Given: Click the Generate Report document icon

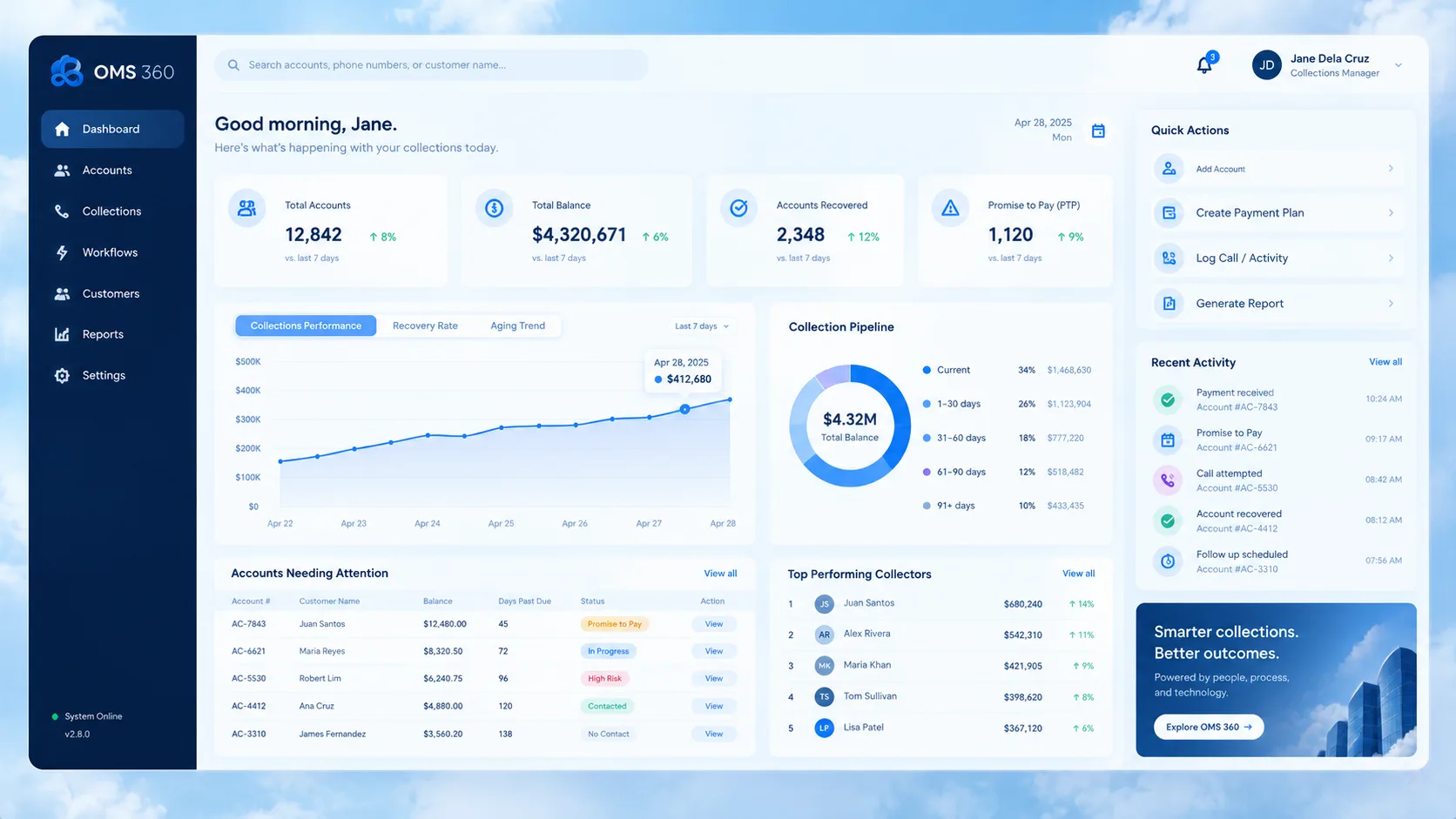Looking at the screenshot, I should [x=1169, y=303].
